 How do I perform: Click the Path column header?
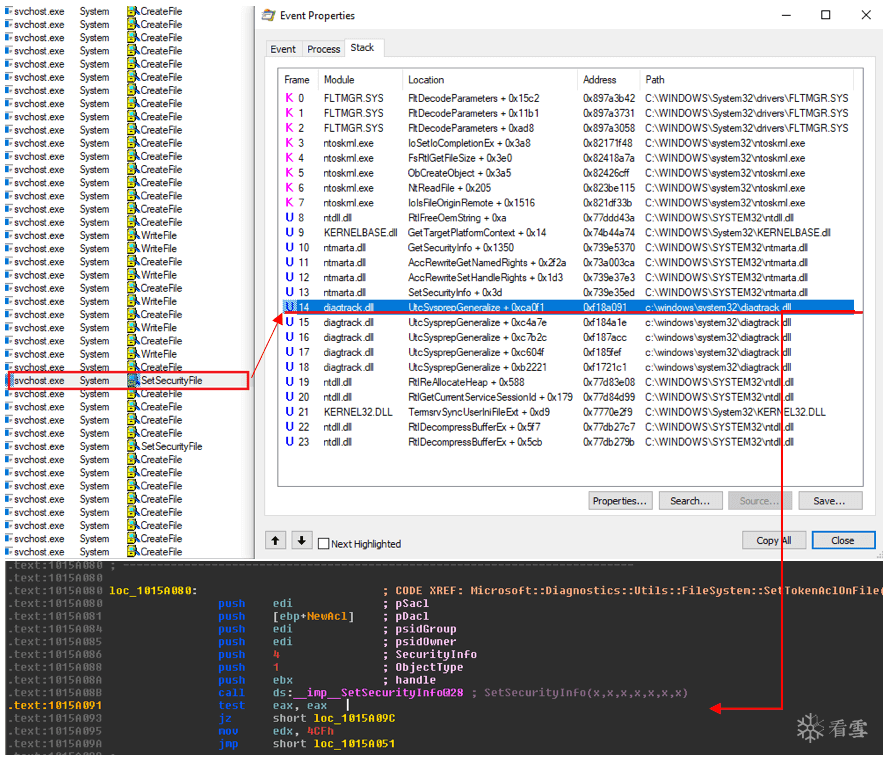pyautogui.click(x=746, y=80)
